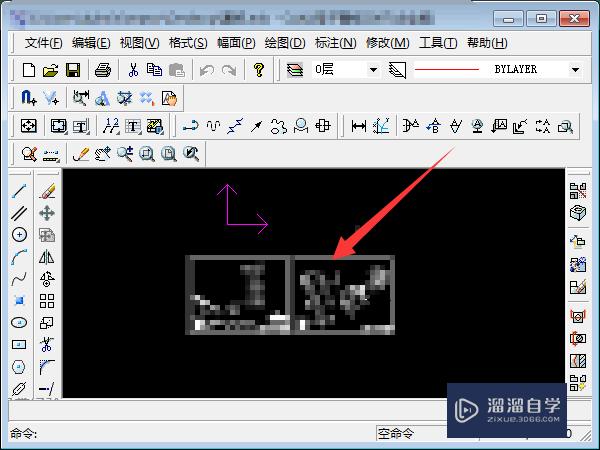Select the trim scissors tool
The width and height of the screenshot is (600, 450).
click(x=47, y=344)
